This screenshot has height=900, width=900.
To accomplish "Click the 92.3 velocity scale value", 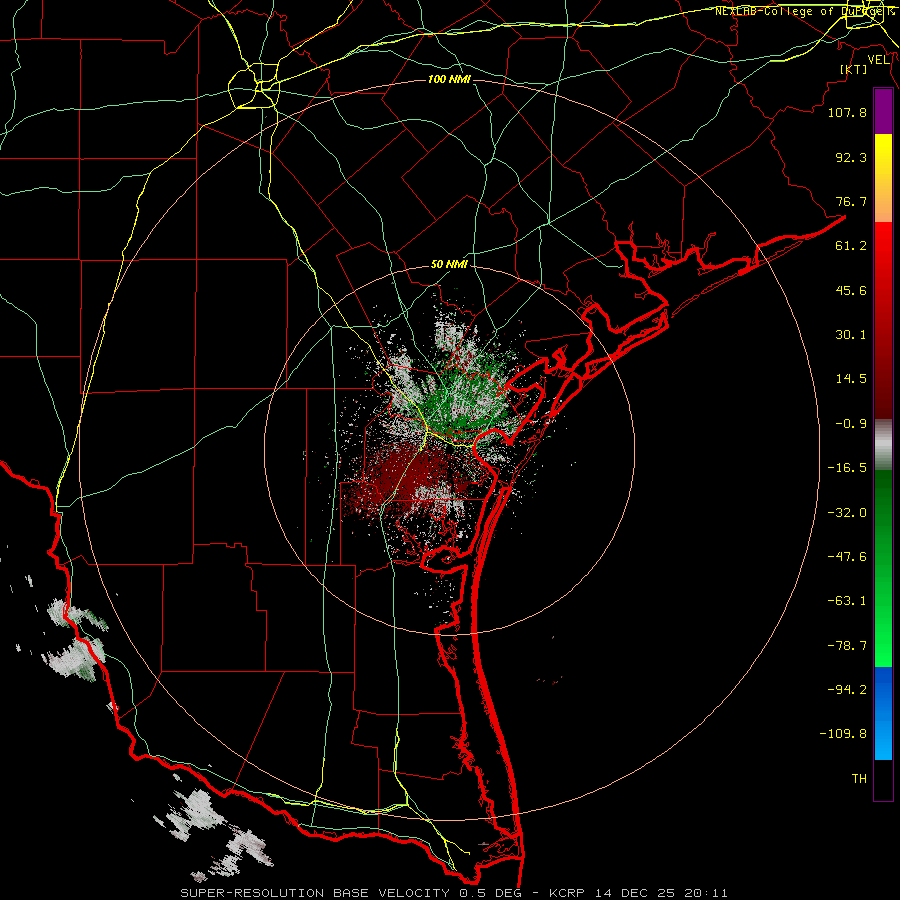I will (851, 157).
